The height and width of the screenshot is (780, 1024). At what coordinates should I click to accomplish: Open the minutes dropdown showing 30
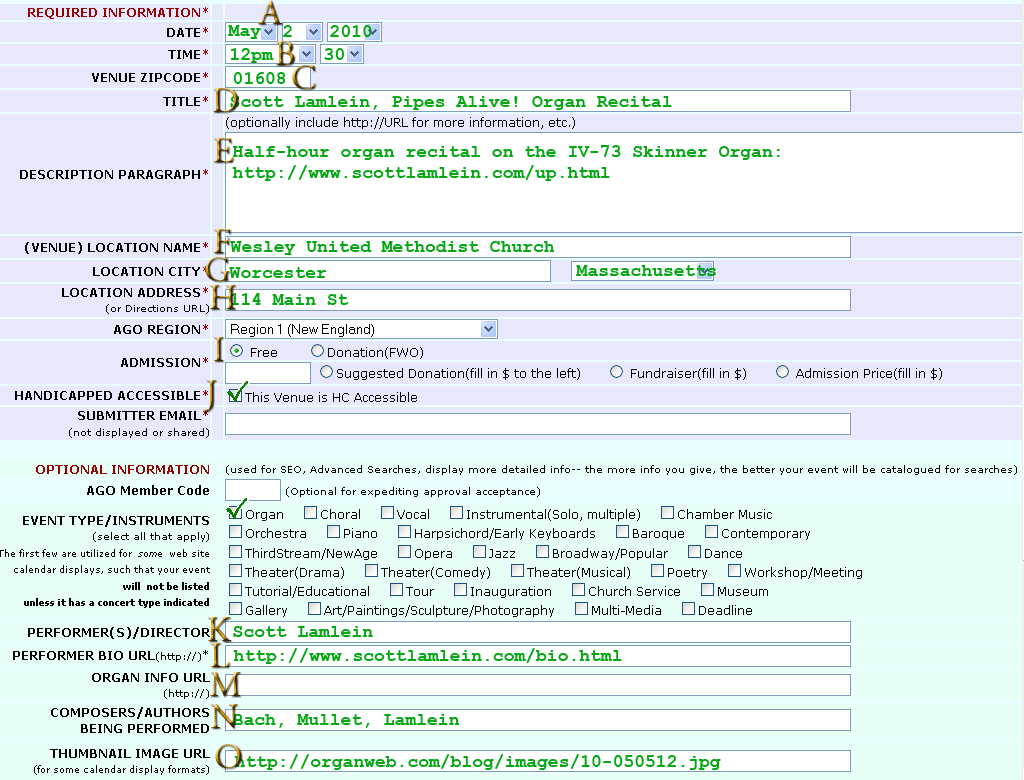point(342,54)
